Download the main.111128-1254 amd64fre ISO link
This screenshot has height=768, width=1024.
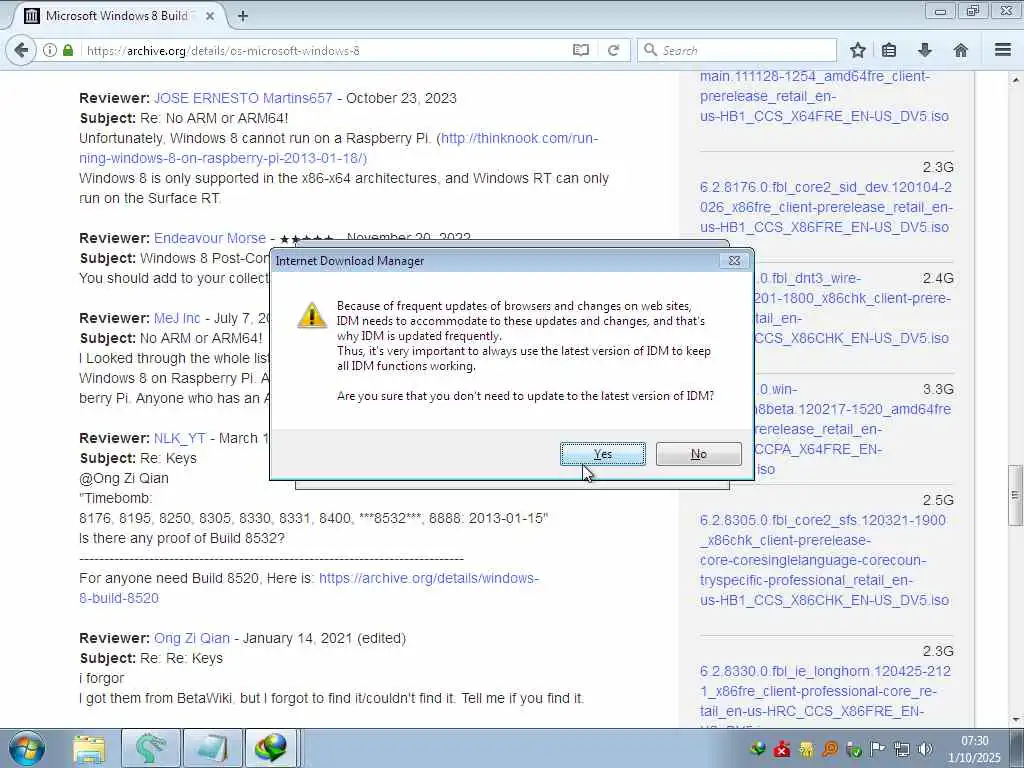pyautogui.click(x=824, y=96)
